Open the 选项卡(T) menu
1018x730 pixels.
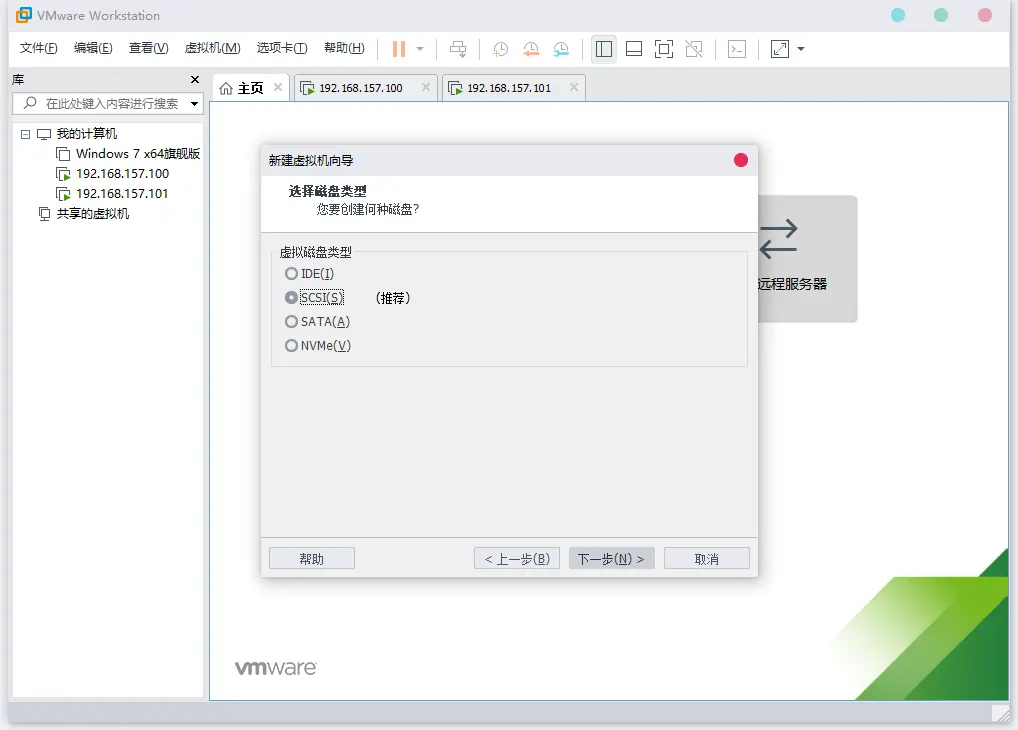click(x=282, y=48)
